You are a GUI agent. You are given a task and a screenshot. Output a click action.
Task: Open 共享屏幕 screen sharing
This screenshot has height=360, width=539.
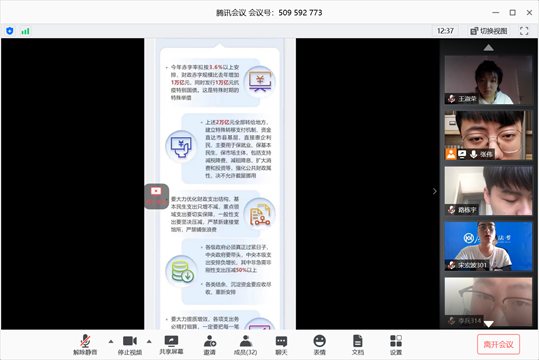click(x=171, y=344)
